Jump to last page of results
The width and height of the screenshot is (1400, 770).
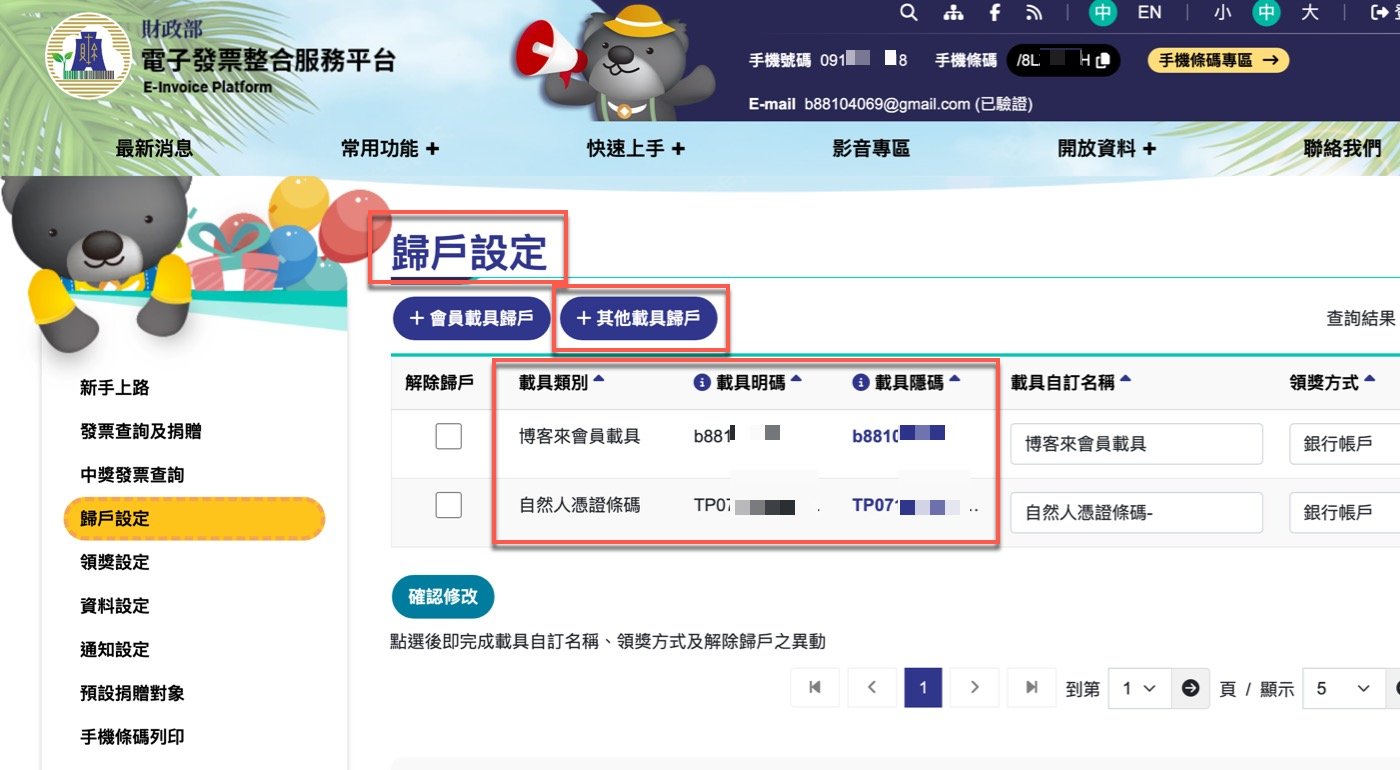click(x=1031, y=688)
